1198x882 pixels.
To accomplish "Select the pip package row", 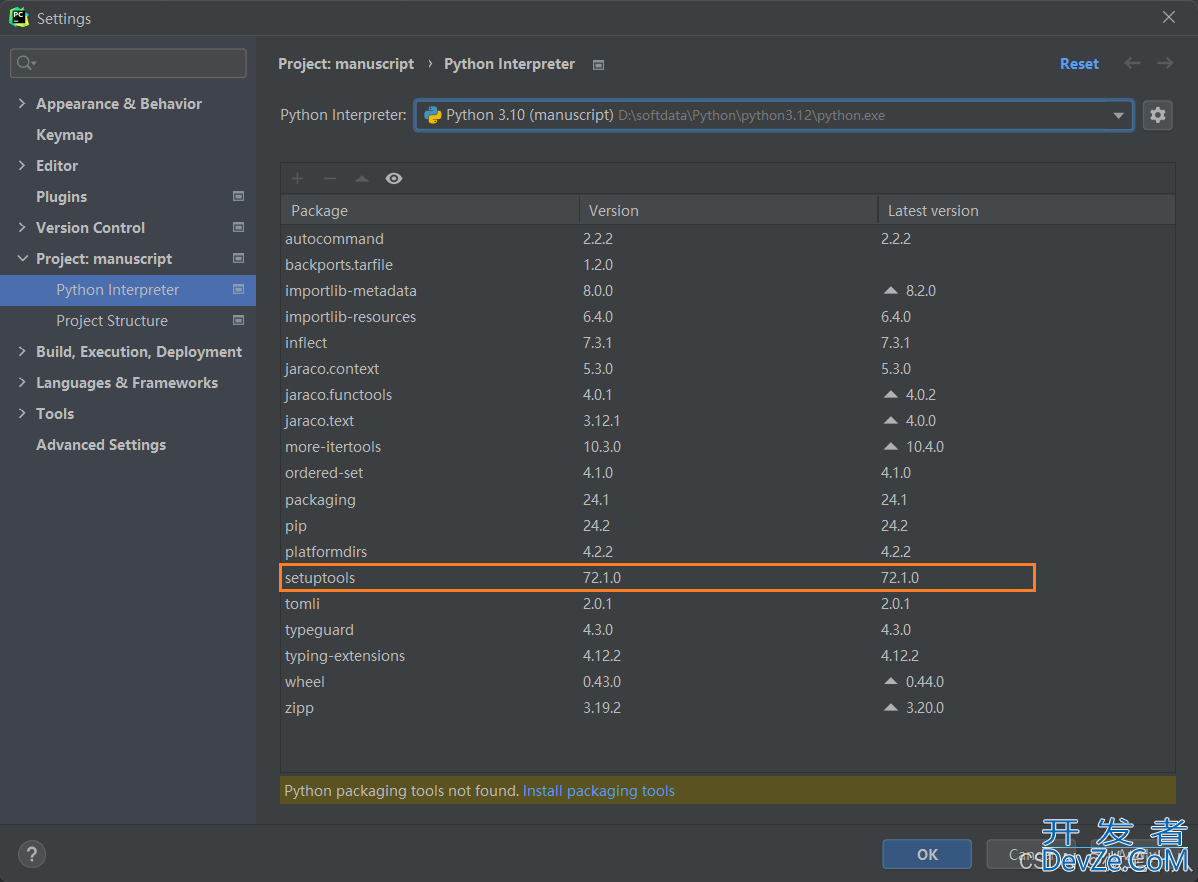I will pyautogui.click(x=727, y=525).
